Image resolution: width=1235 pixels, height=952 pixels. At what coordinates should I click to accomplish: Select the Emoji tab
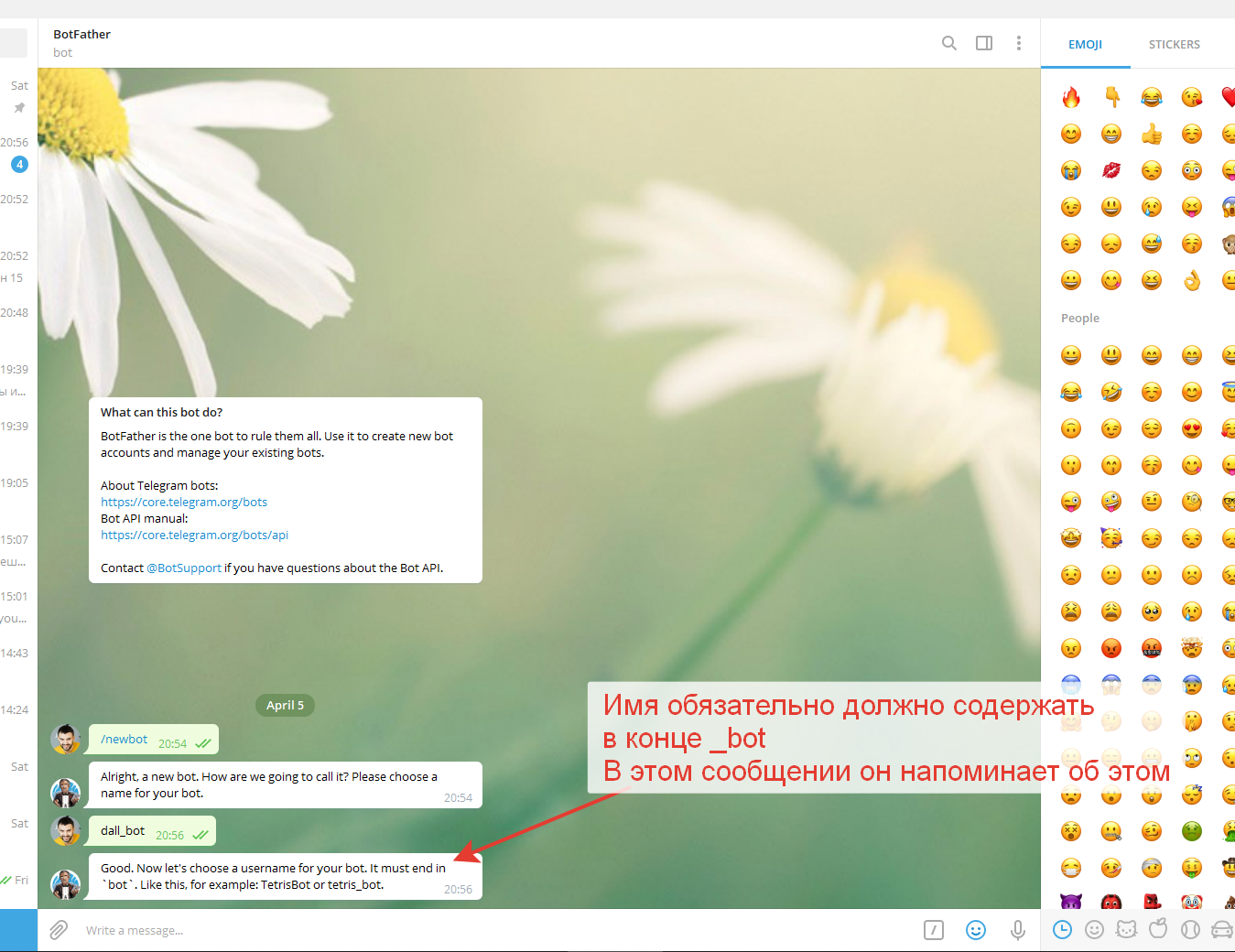click(x=1085, y=44)
